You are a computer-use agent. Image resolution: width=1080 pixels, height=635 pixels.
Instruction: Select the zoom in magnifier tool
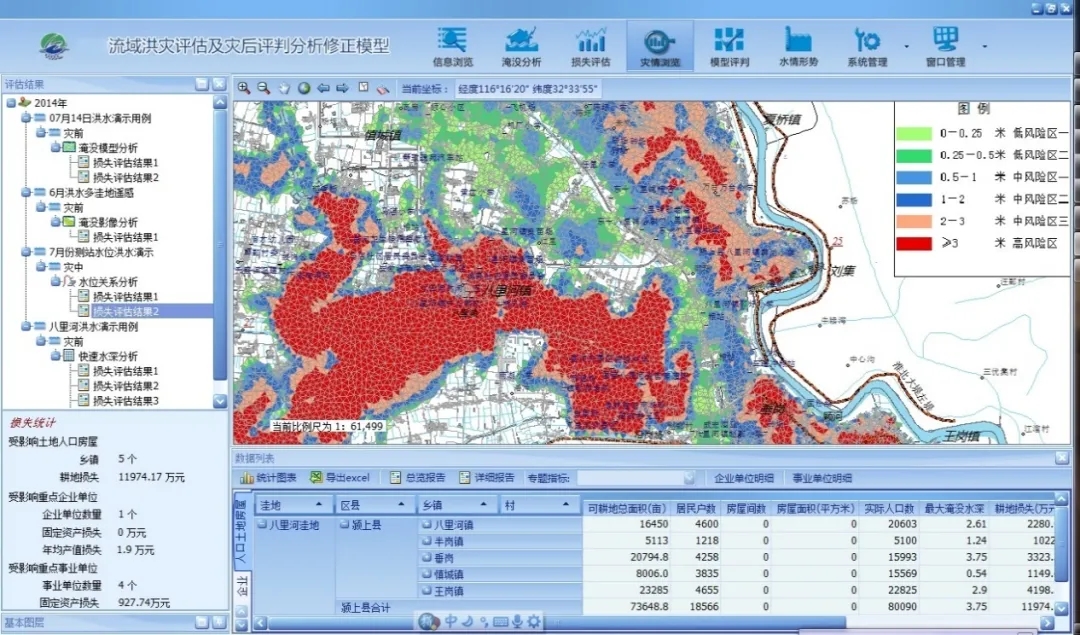[x=244, y=88]
